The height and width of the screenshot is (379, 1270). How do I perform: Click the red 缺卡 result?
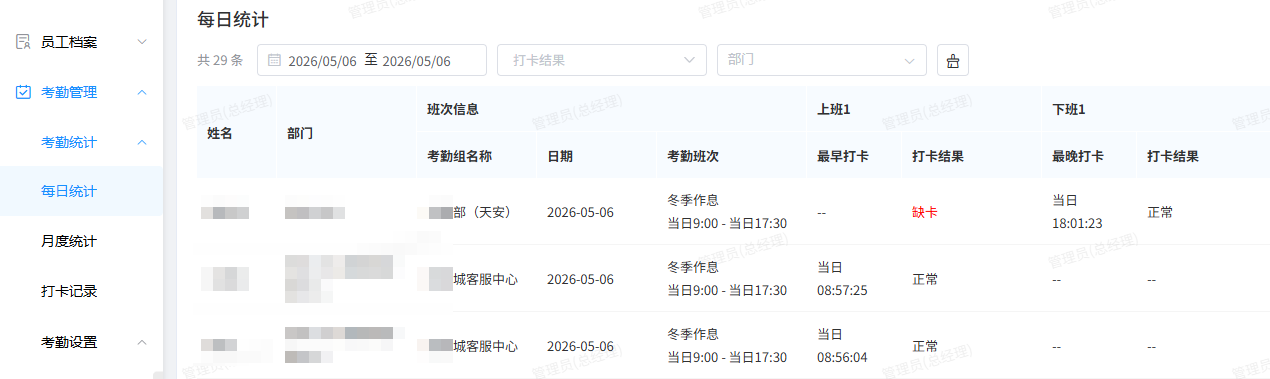pyautogui.click(x=925, y=212)
